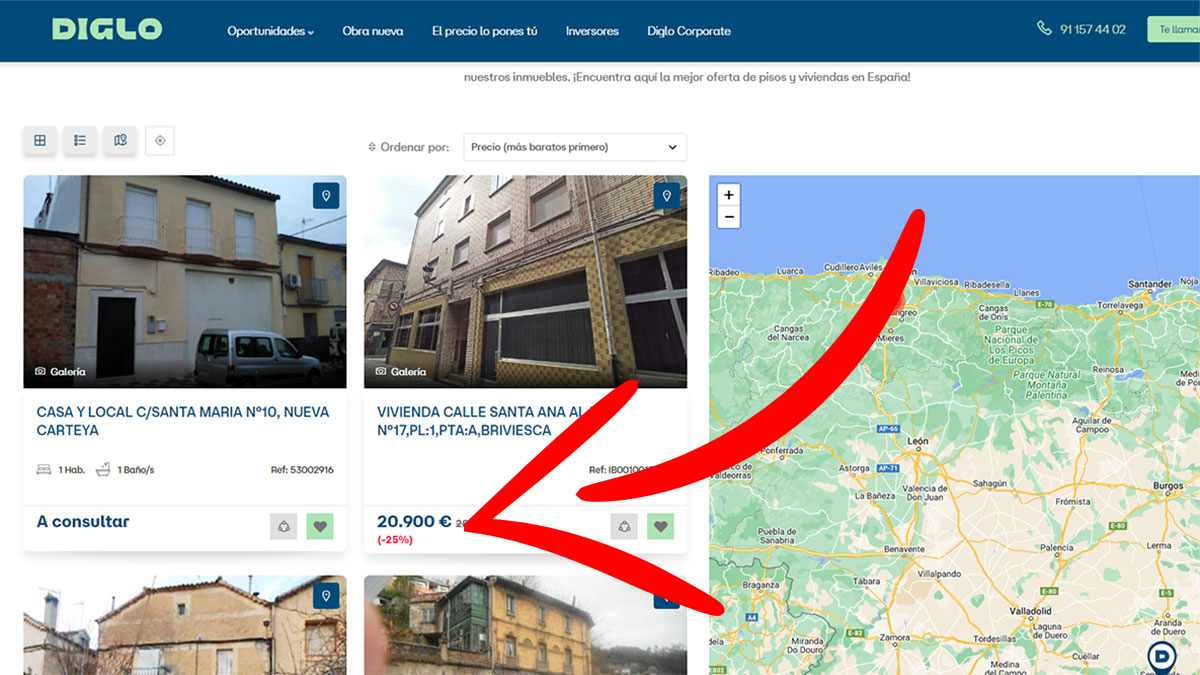Screen dimensions: 1200x675
Task: Switch to list view layout
Action: (80, 141)
